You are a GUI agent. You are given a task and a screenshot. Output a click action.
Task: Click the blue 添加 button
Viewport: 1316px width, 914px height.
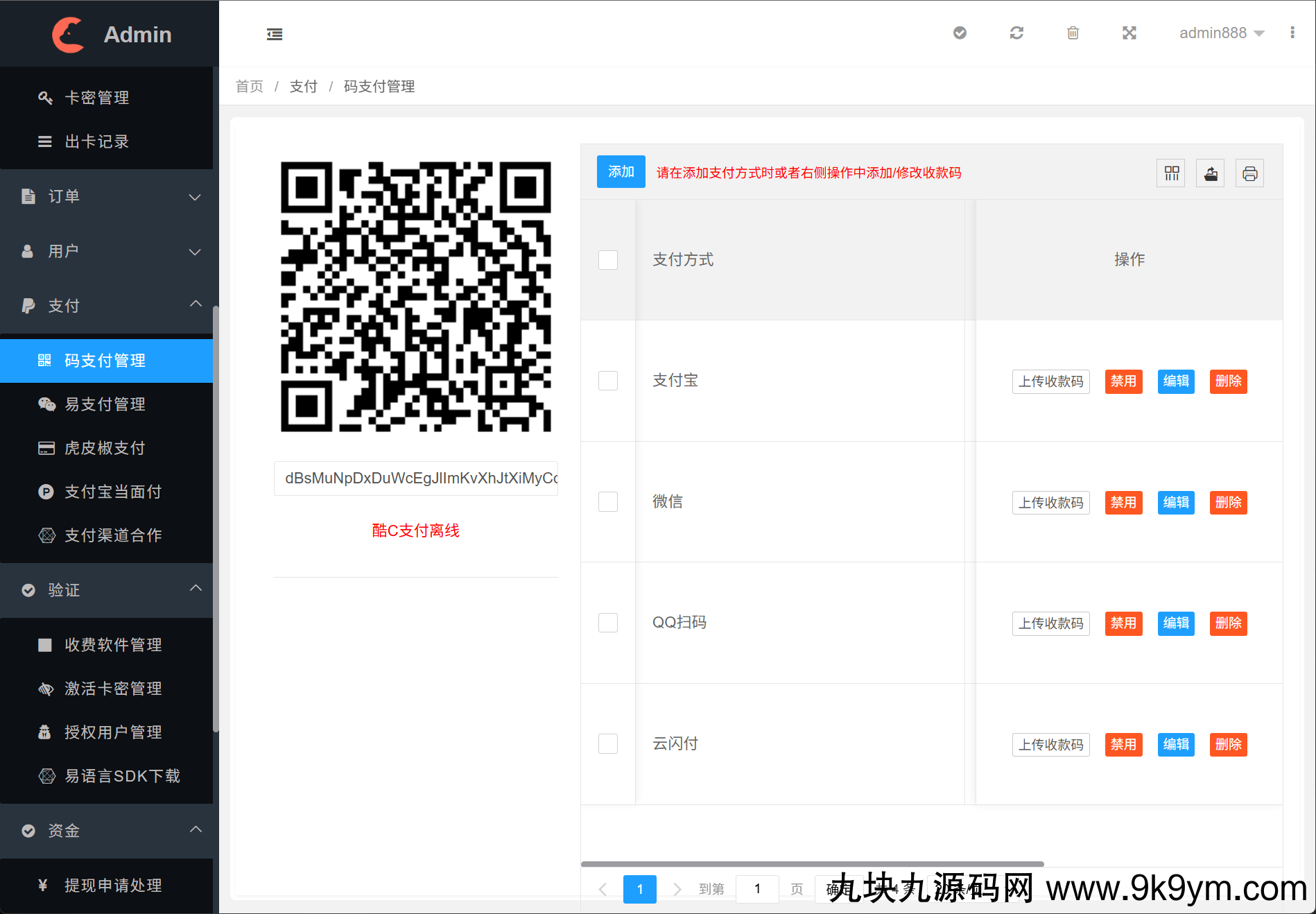[621, 172]
